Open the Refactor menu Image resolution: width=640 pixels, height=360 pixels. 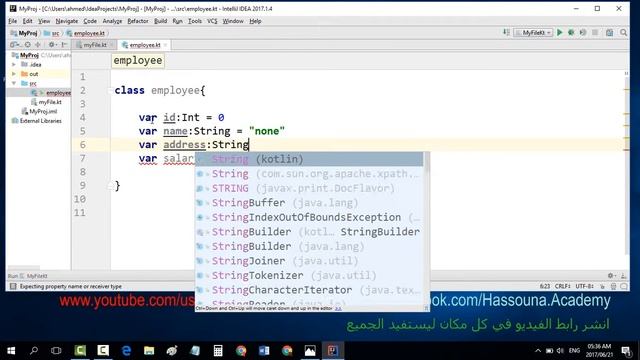pyautogui.click(x=138, y=21)
